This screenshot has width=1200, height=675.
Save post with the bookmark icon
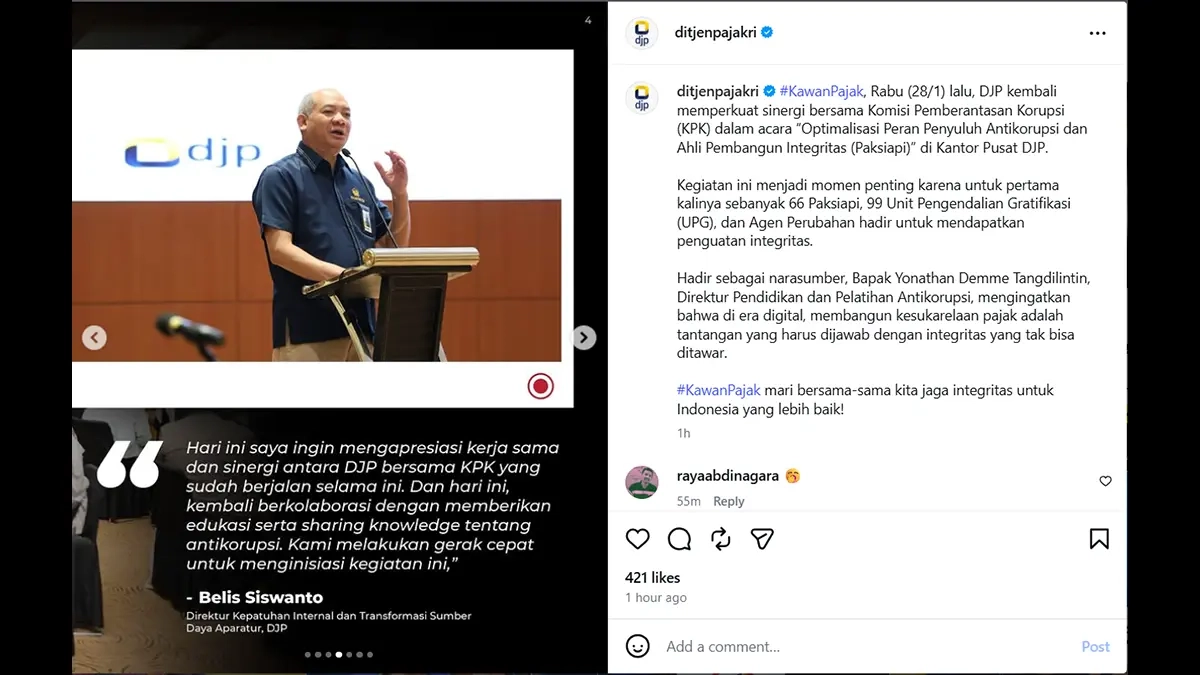[1099, 539]
